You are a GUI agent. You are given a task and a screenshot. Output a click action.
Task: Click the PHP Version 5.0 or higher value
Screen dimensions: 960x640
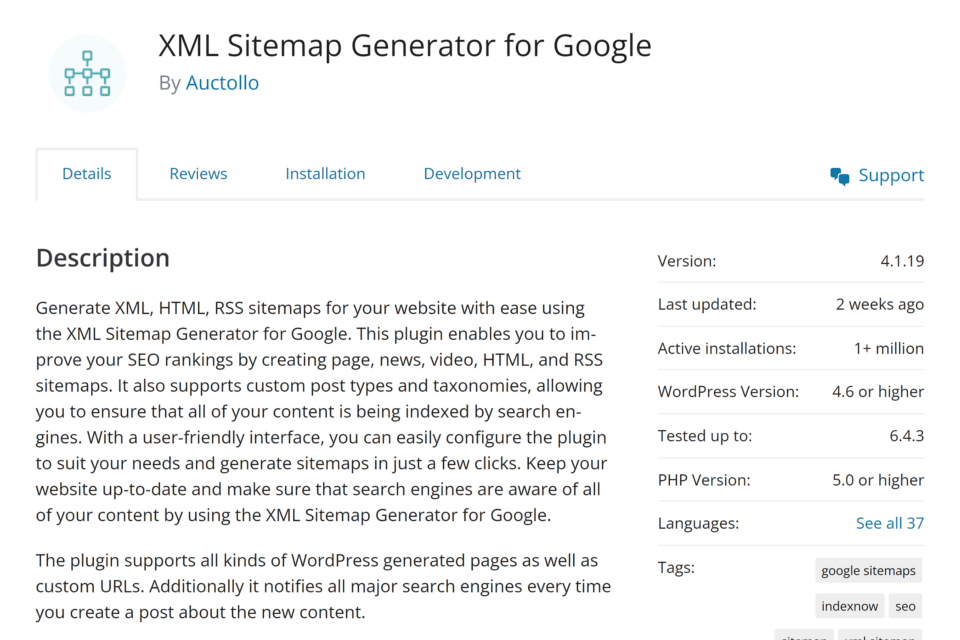click(x=877, y=480)
